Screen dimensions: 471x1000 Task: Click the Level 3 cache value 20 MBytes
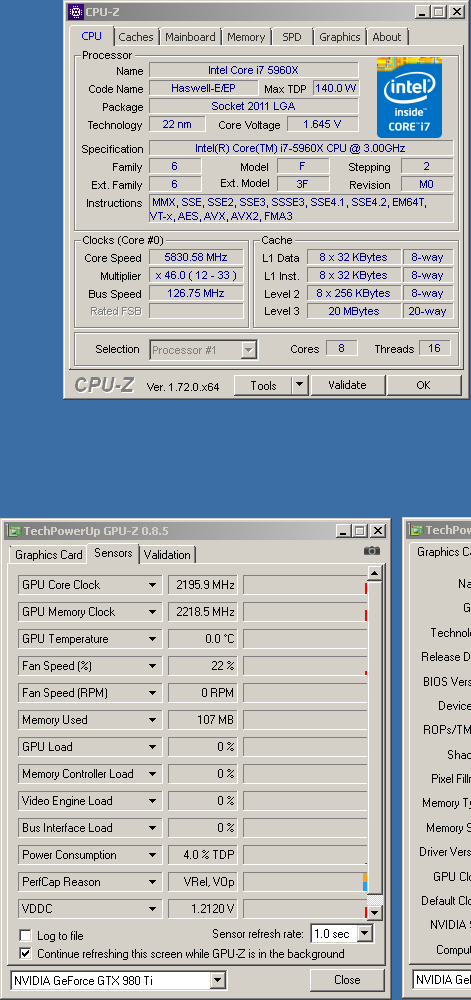[353, 311]
